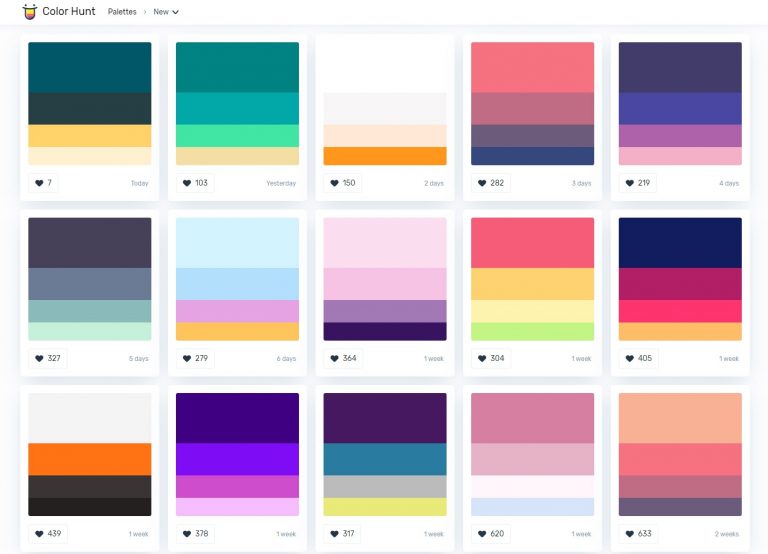This screenshot has height=554, width=768.
Task: Toggle like on the 439-likes palette
Action: [40, 533]
